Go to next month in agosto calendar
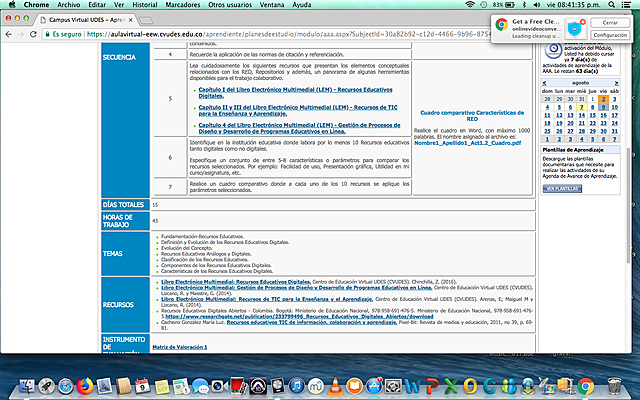The height and width of the screenshot is (400, 640). (x=616, y=83)
